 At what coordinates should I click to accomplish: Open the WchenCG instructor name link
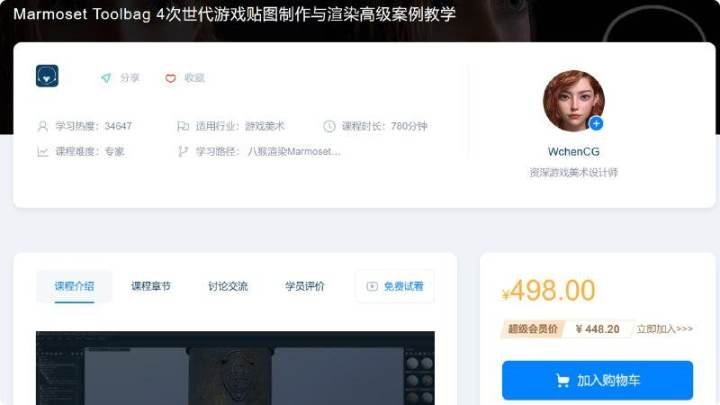574,152
